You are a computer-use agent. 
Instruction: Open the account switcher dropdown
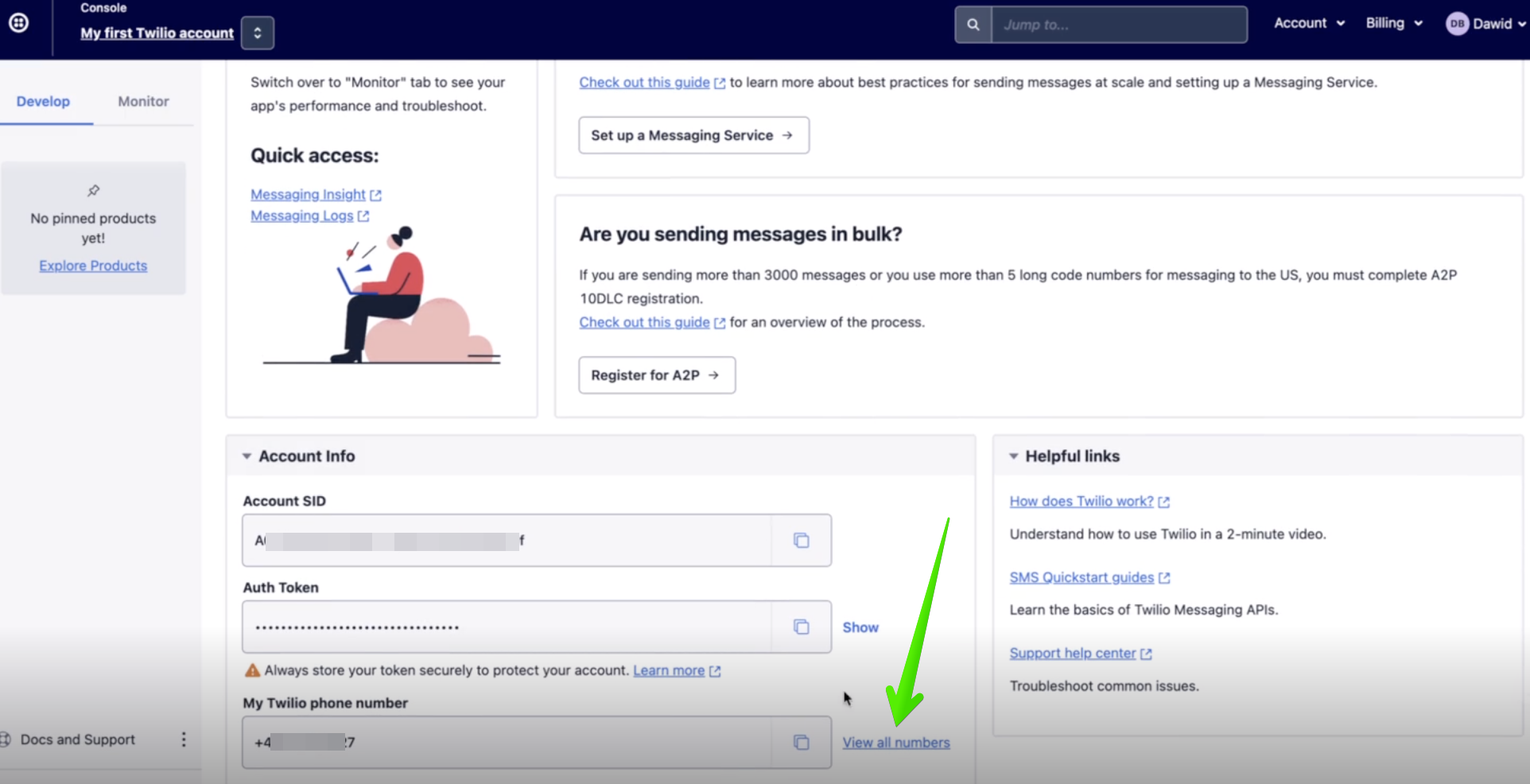pos(258,33)
